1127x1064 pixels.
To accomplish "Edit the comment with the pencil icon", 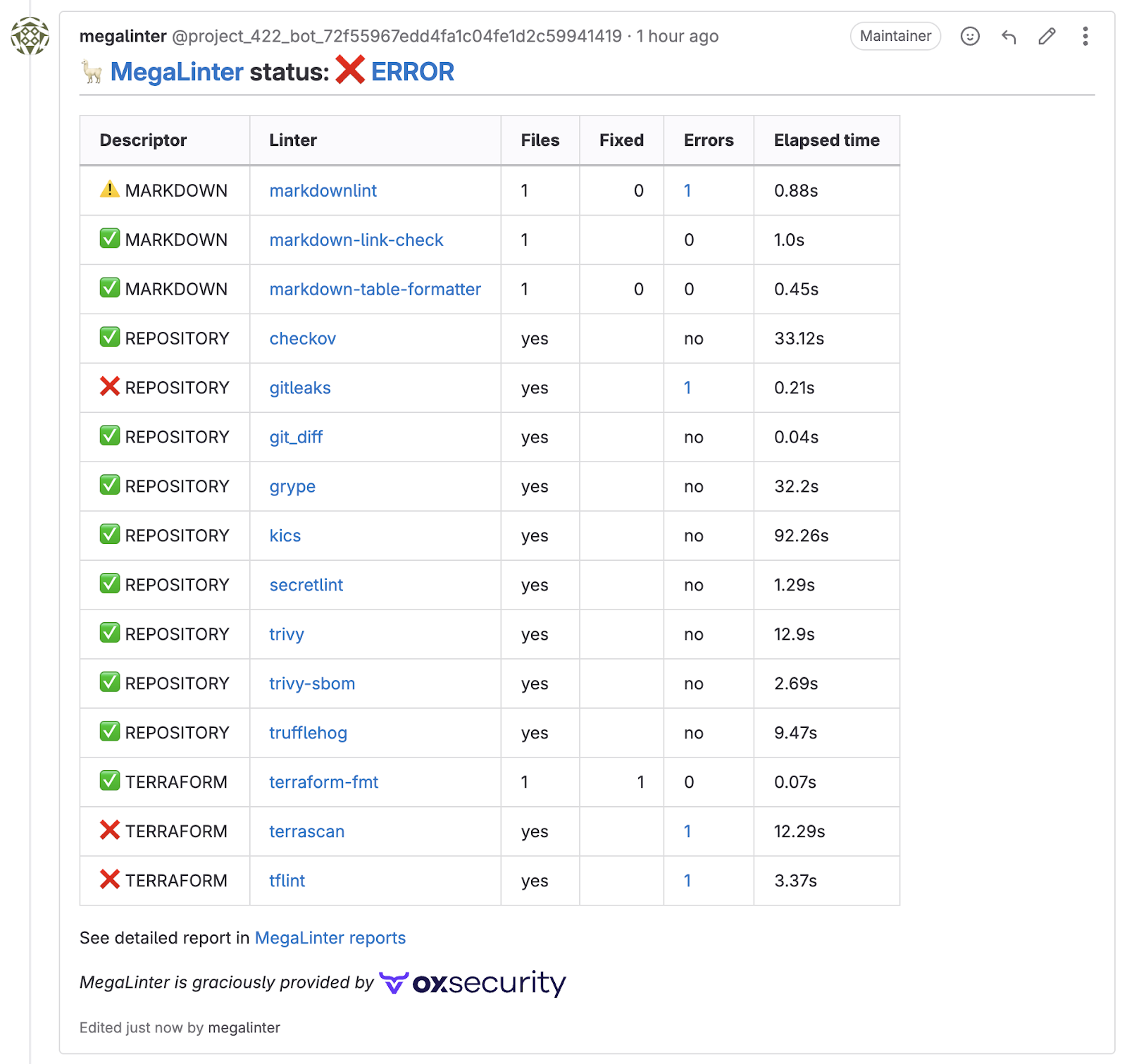I will (1047, 36).
